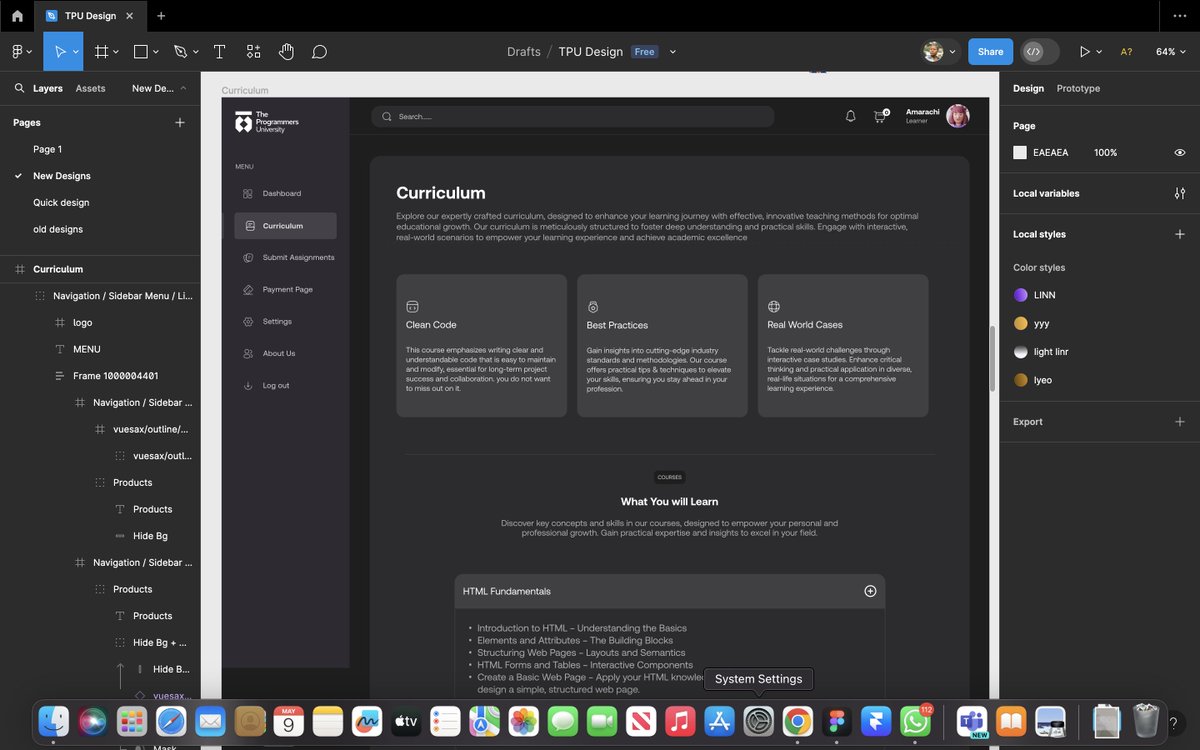Viewport: 1200px width, 750px height.
Task: Open the Resources components tool
Action: [253, 51]
